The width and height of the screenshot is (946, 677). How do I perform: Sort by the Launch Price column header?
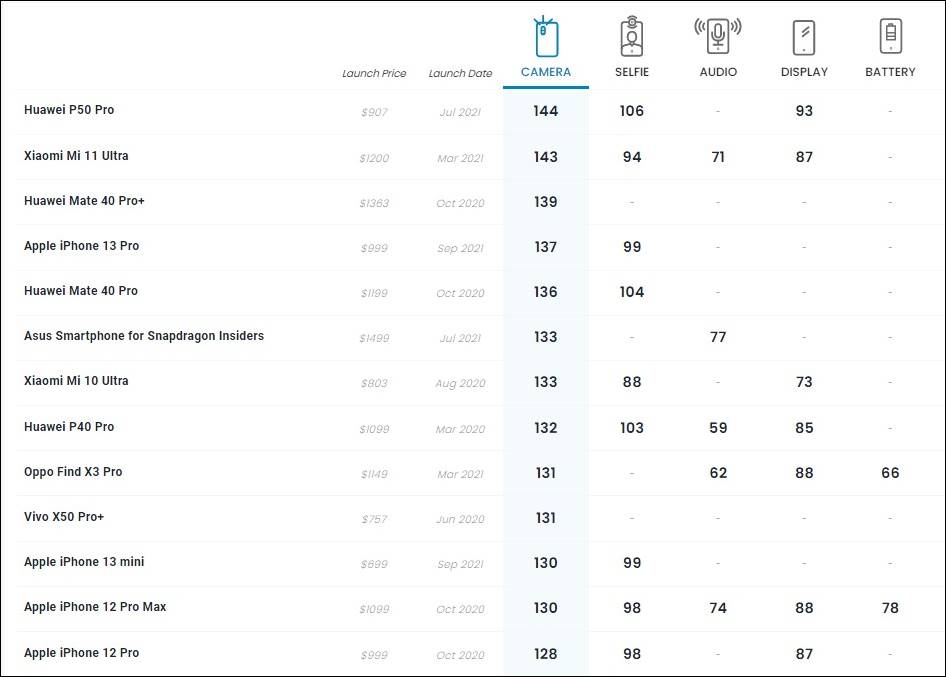(374, 73)
